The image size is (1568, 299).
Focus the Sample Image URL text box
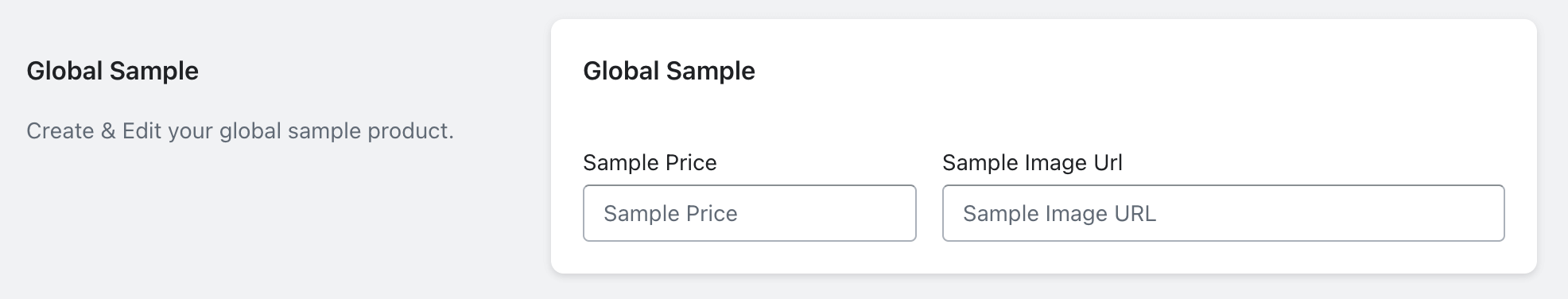(x=1223, y=213)
